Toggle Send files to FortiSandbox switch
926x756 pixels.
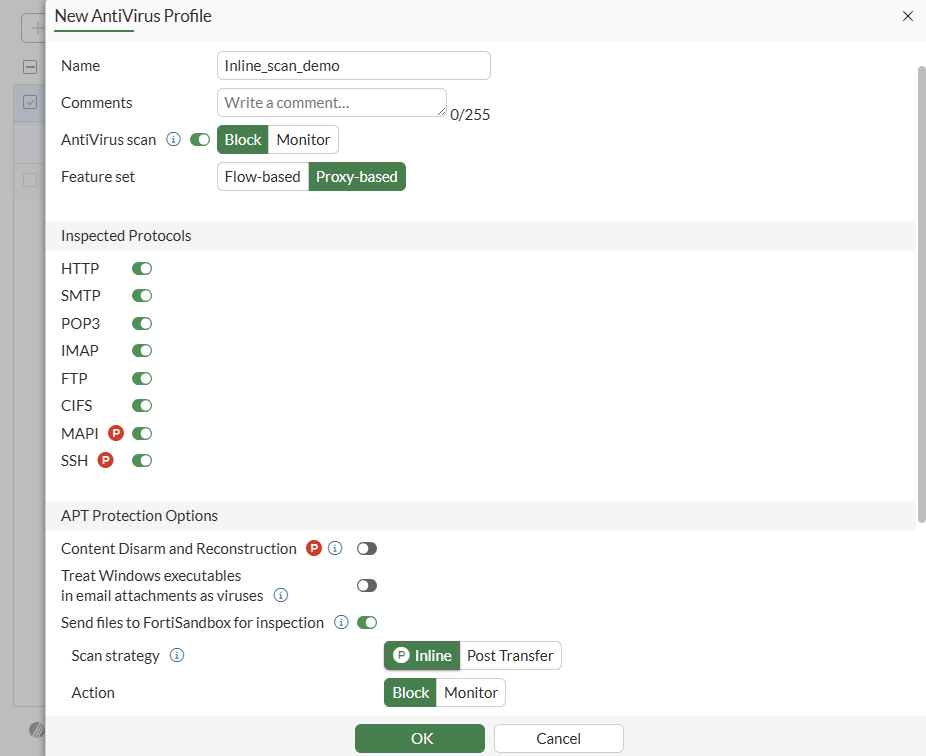click(x=367, y=622)
